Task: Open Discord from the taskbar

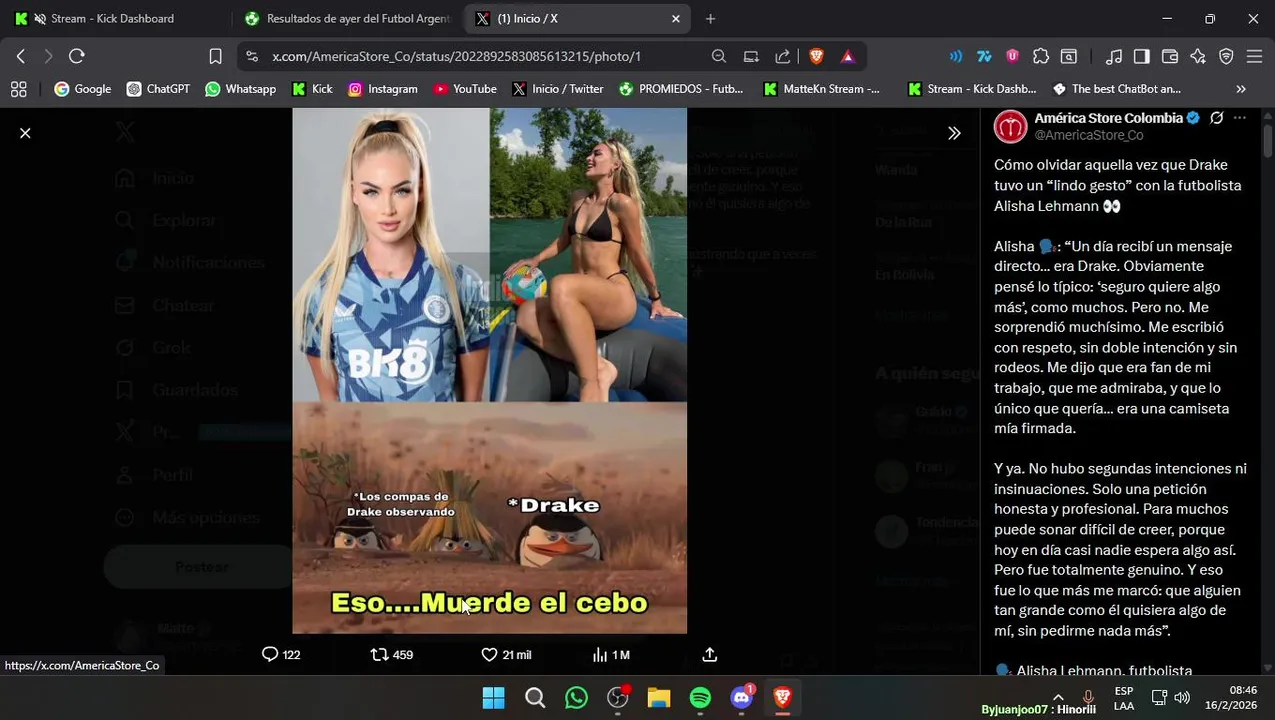Action: (x=741, y=697)
